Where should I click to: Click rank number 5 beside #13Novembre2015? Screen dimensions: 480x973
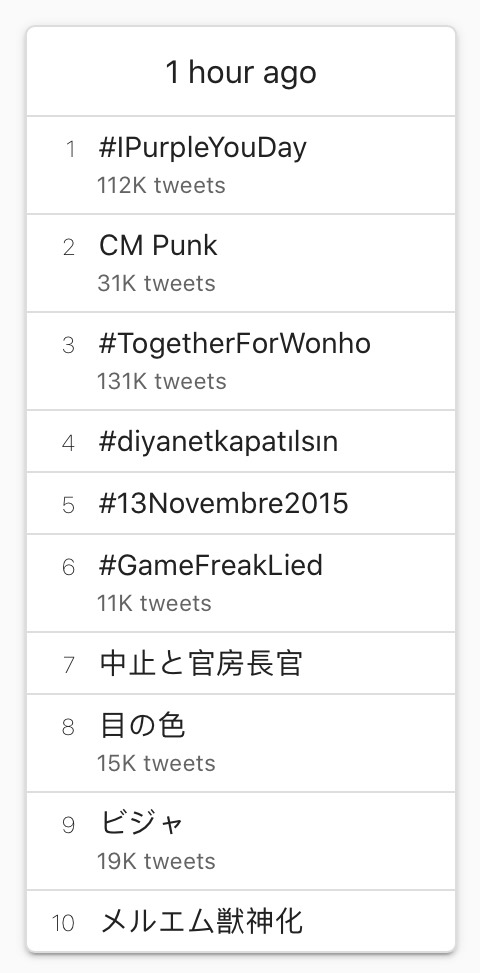(69, 505)
